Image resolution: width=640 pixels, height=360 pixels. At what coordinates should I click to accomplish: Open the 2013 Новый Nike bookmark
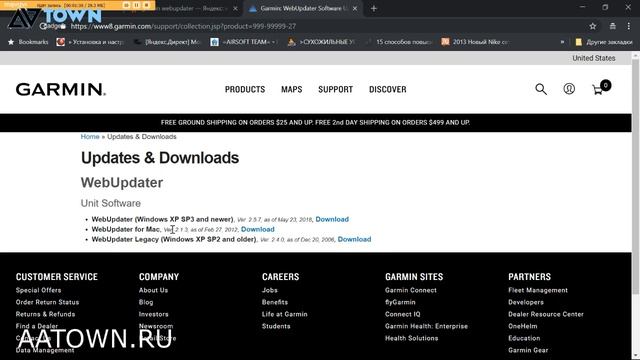tap(476, 42)
